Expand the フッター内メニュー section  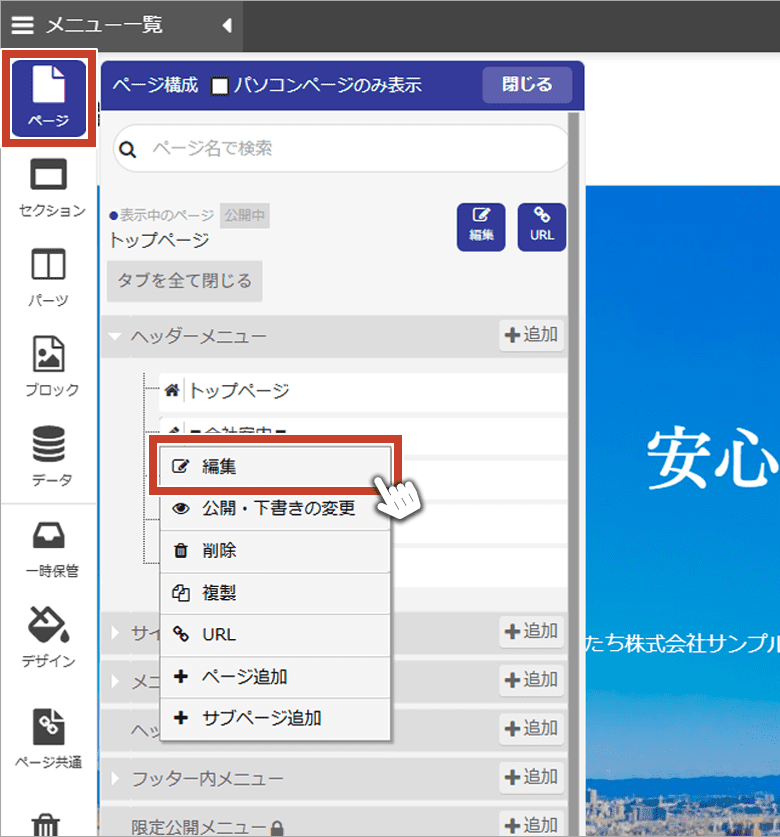click(115, 779)
